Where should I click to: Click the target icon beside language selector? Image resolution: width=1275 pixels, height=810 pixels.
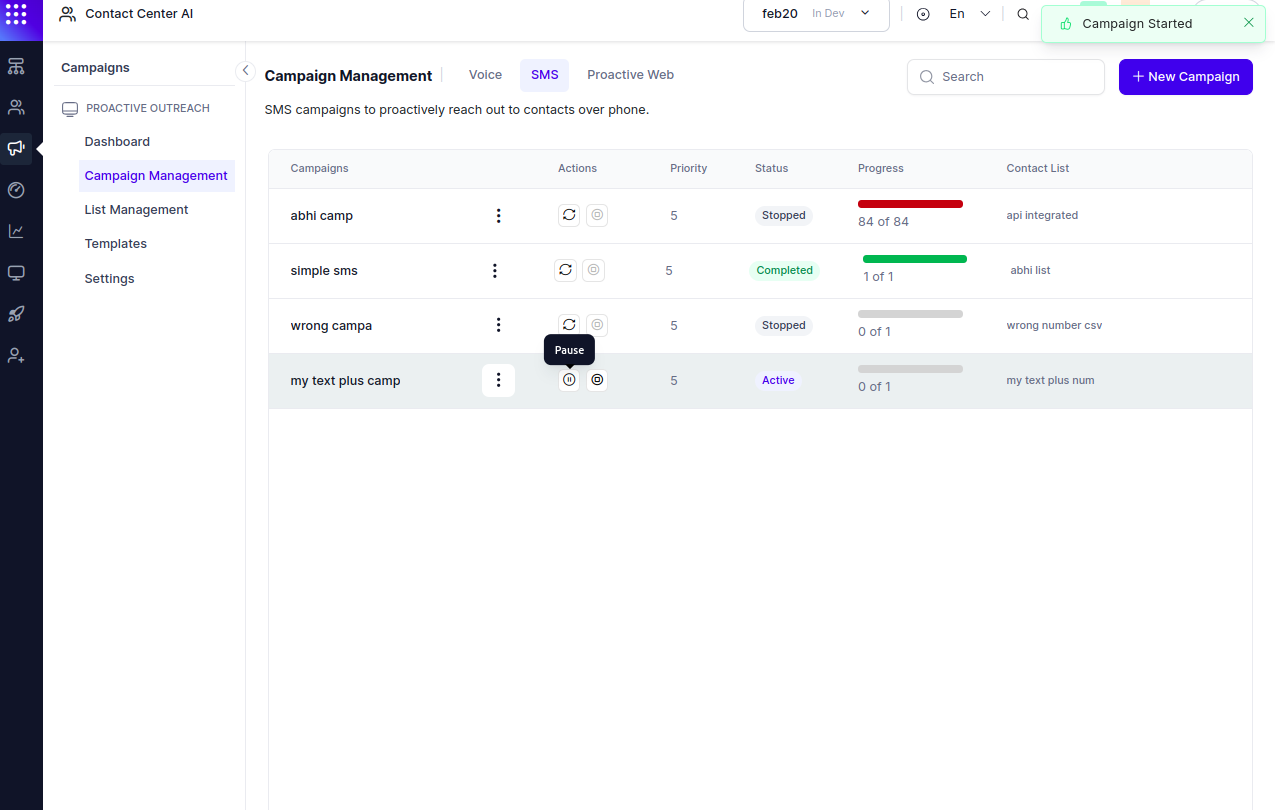923,14
